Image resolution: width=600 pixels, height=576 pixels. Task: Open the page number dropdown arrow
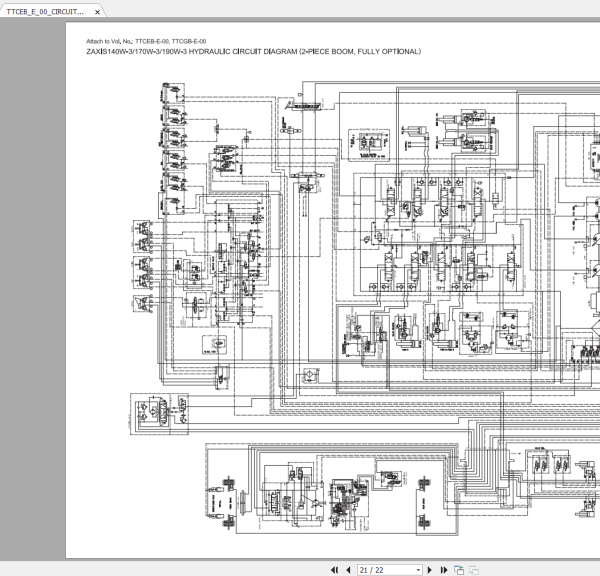[418, 569]
